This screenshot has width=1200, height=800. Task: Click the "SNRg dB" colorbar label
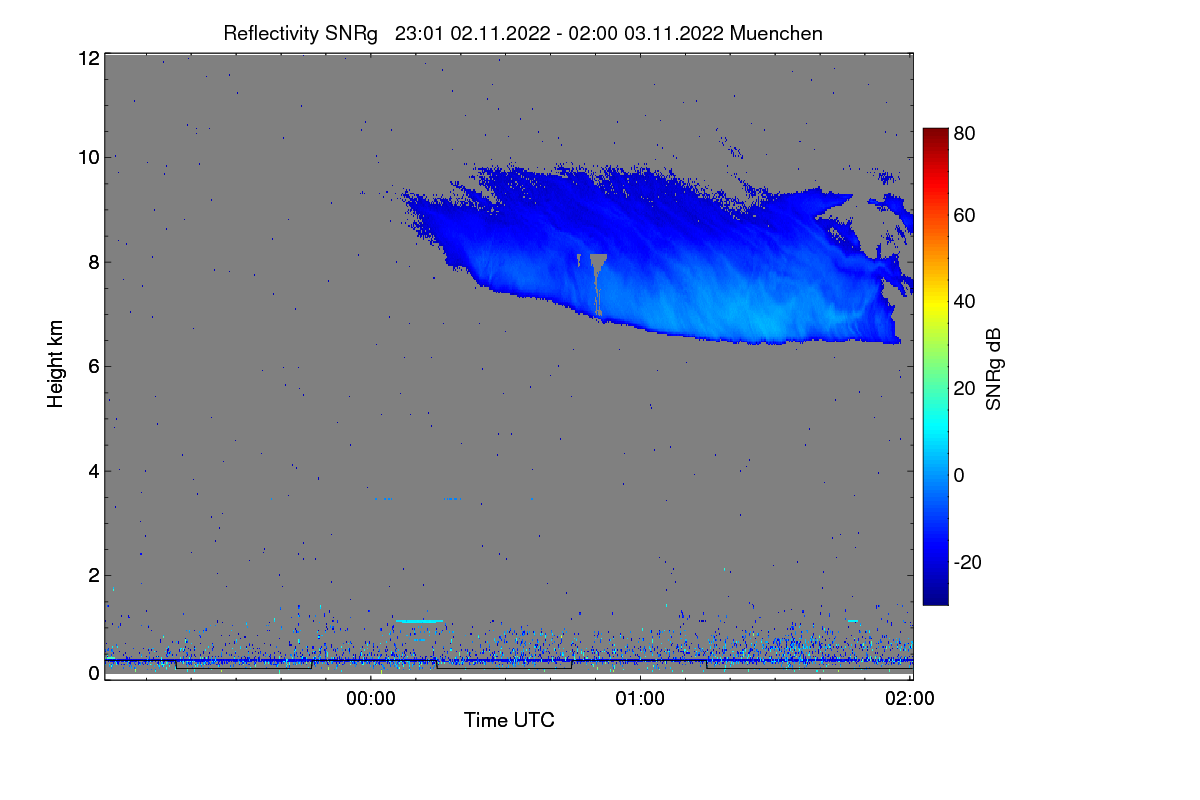coord(993,367)
